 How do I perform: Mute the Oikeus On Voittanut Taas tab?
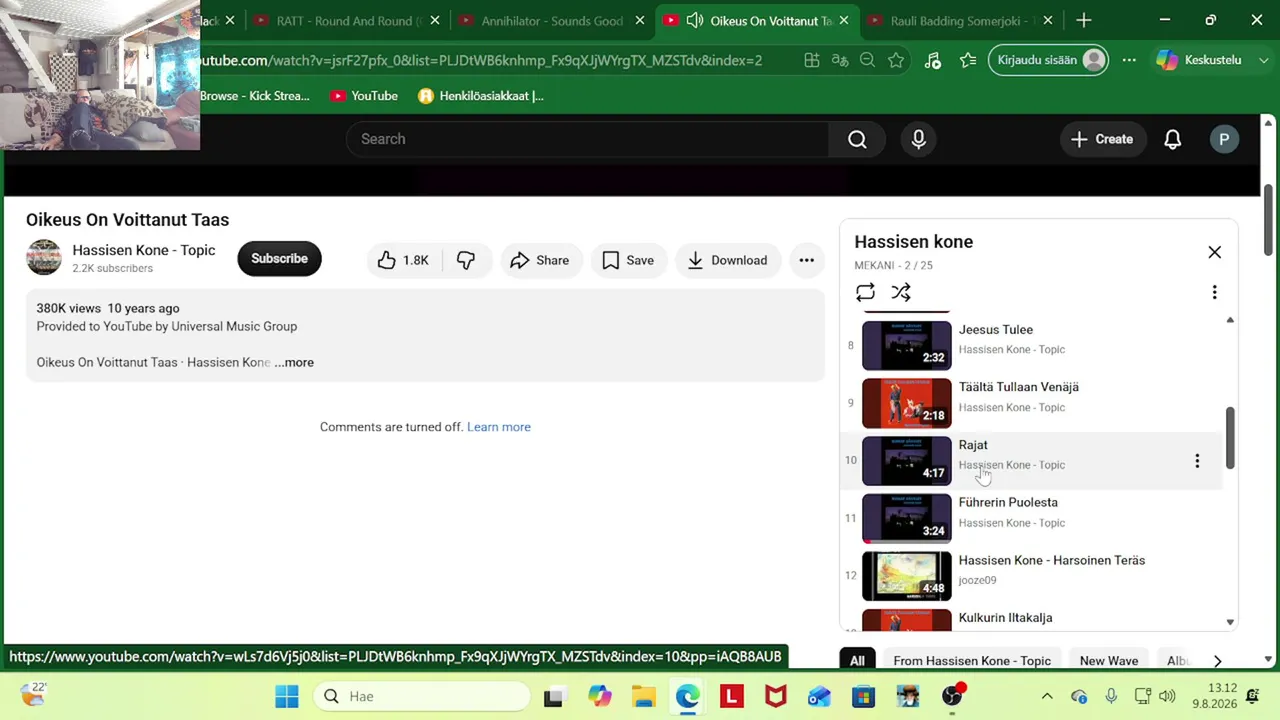click(695, 20)
